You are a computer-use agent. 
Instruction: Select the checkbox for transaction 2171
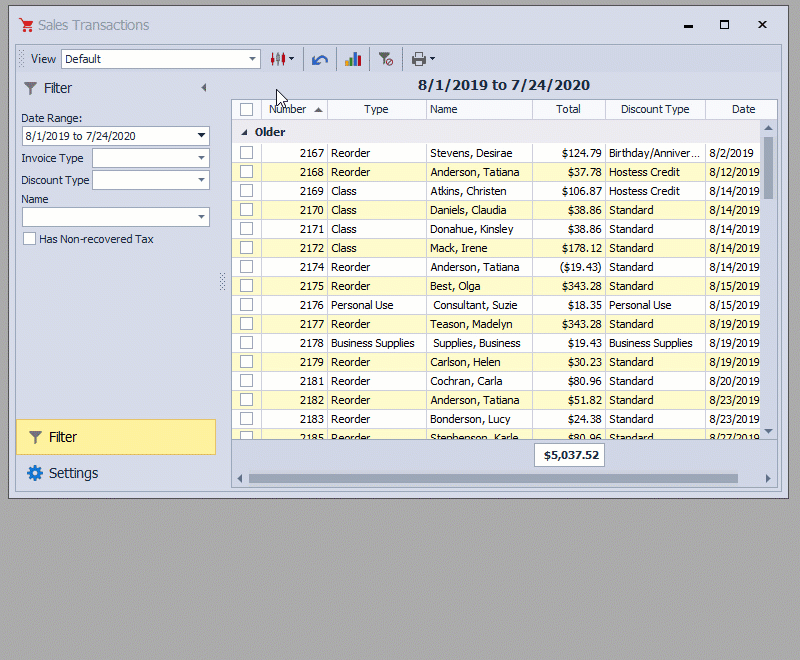coord(245,229)
